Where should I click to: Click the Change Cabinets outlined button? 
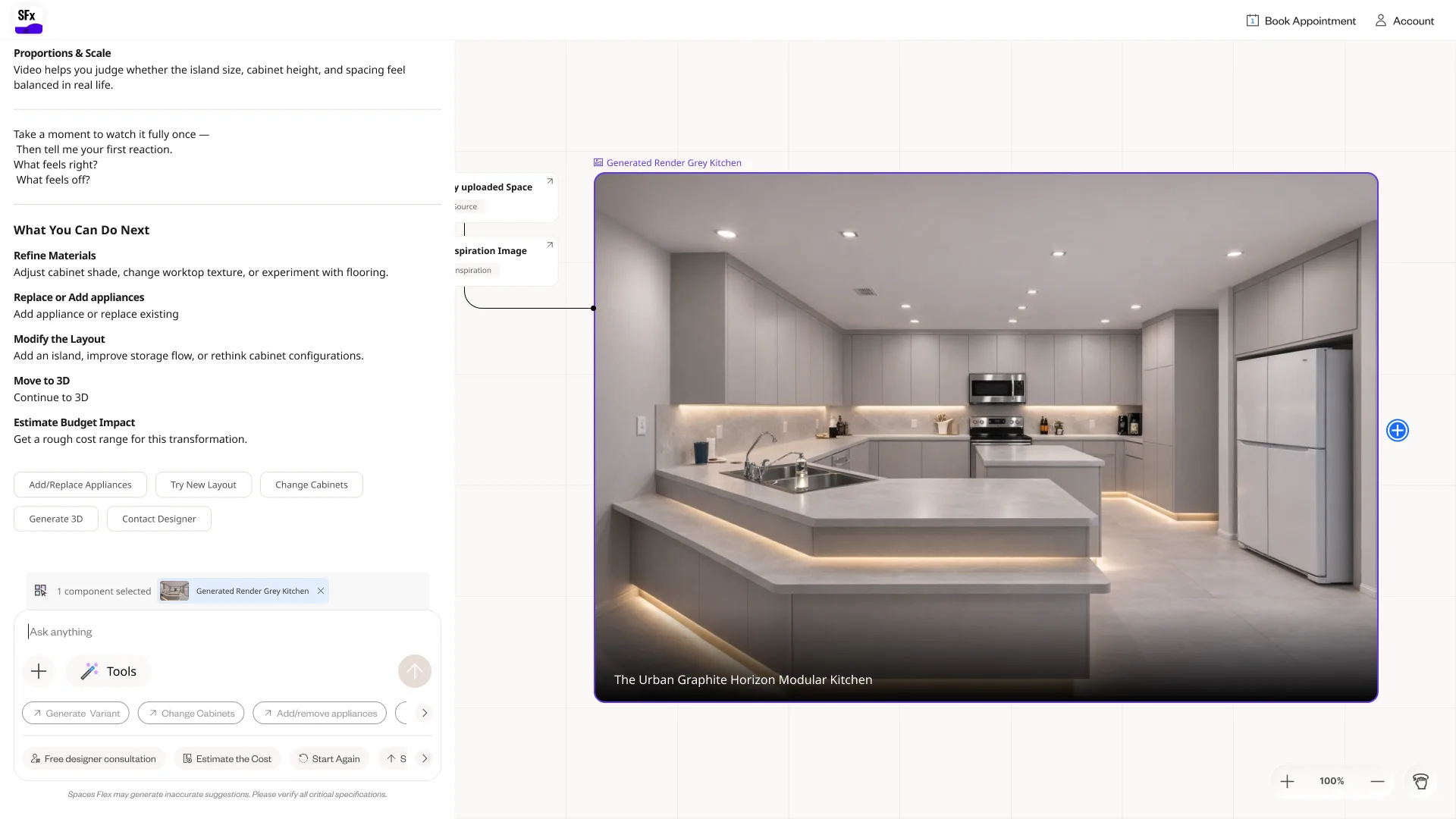click(x=312, y=485)
